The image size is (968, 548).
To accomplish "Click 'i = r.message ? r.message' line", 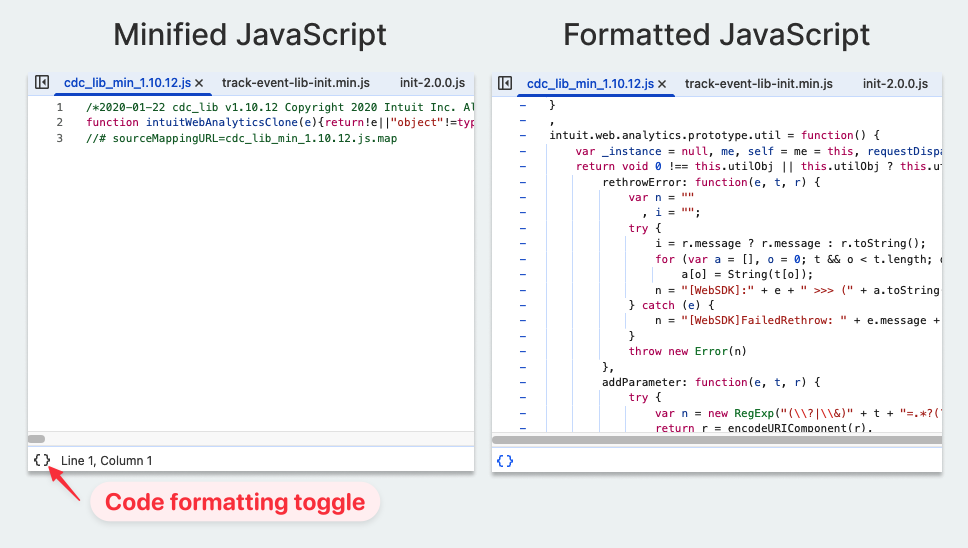I will tap(790, 243).
